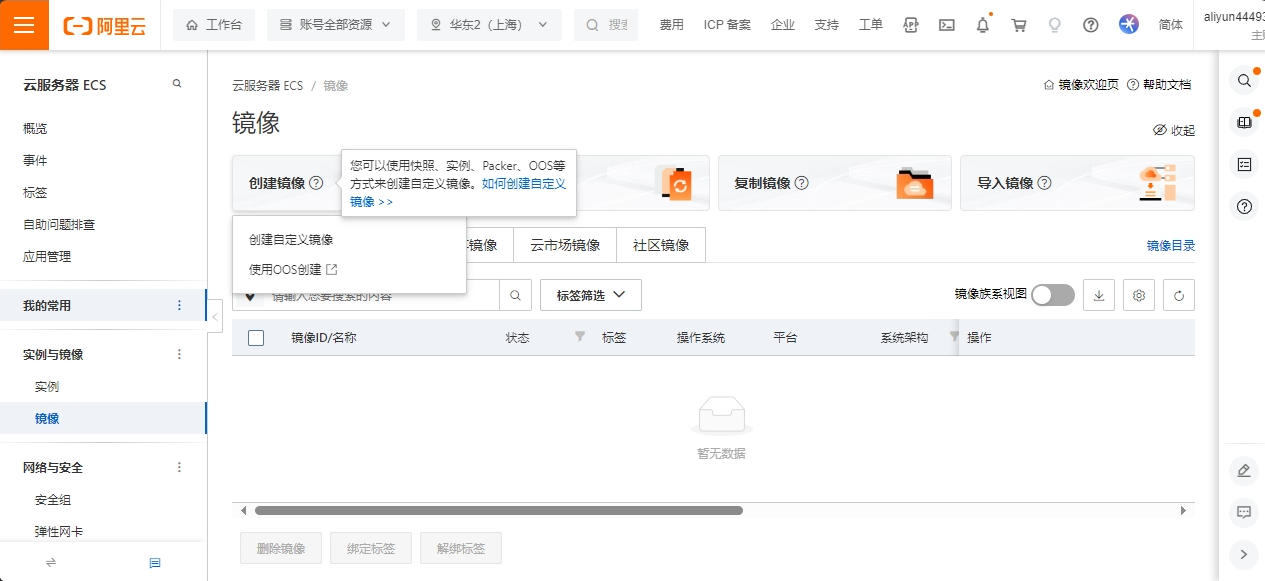The image size is (1265, 581).
Task: Open the Cloud Shell terminal icon
Action: tap(946, 25)
